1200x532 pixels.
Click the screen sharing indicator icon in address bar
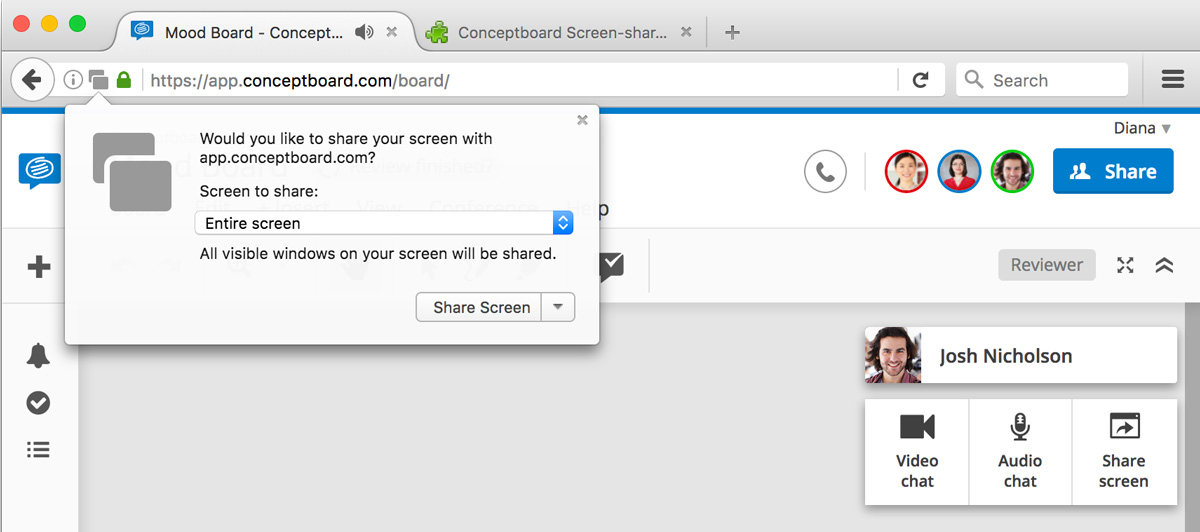[98, 80]
